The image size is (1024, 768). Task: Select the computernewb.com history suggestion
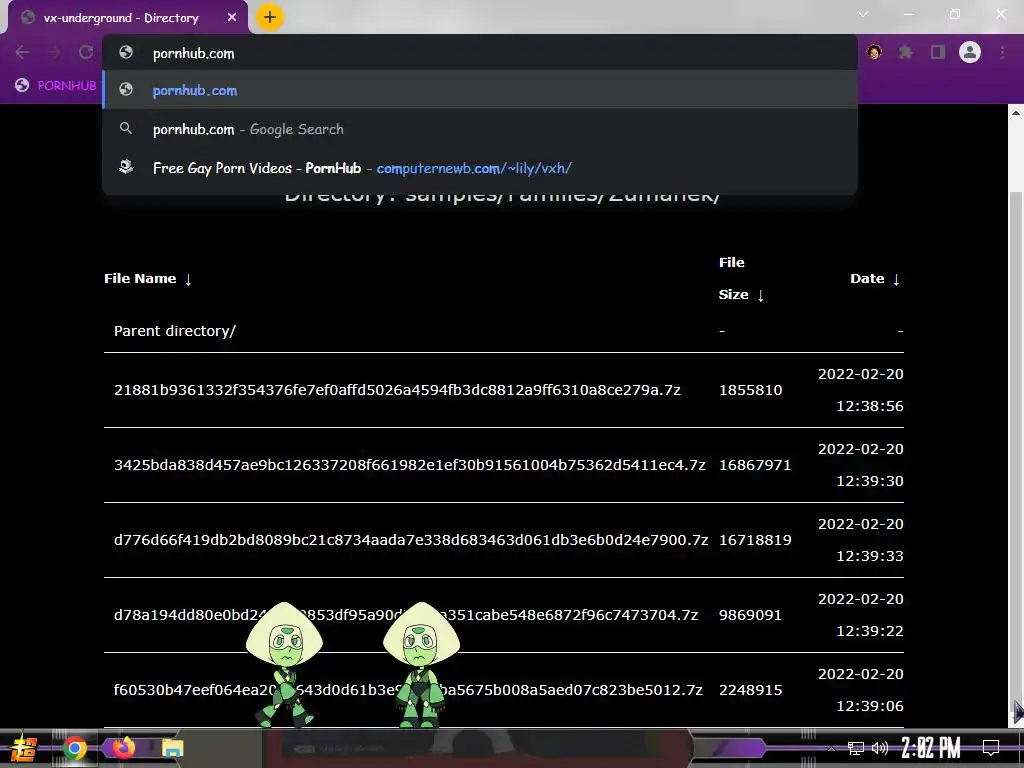(x=480, y=168)
